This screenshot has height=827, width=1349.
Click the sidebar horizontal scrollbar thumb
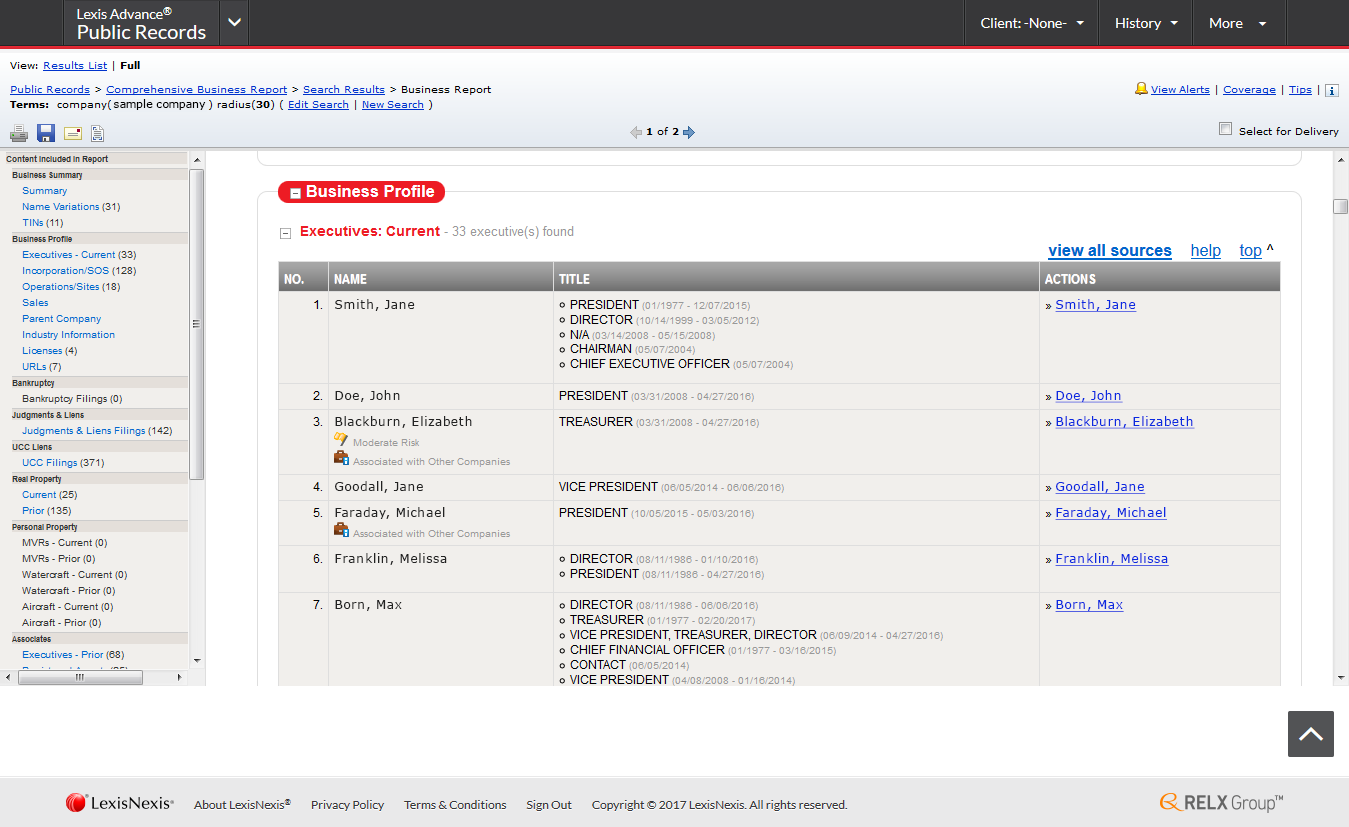(80, 677)
